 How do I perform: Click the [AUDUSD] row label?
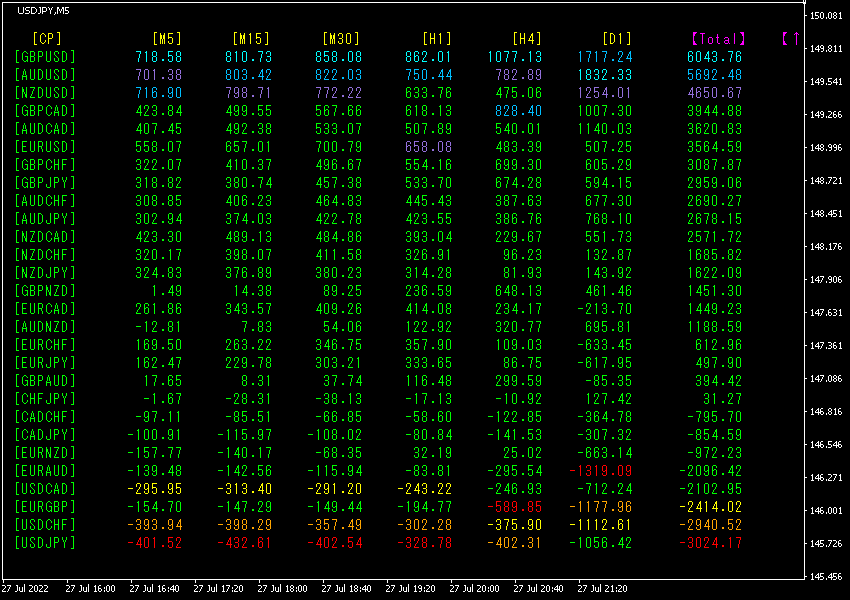tap(46, 75)
